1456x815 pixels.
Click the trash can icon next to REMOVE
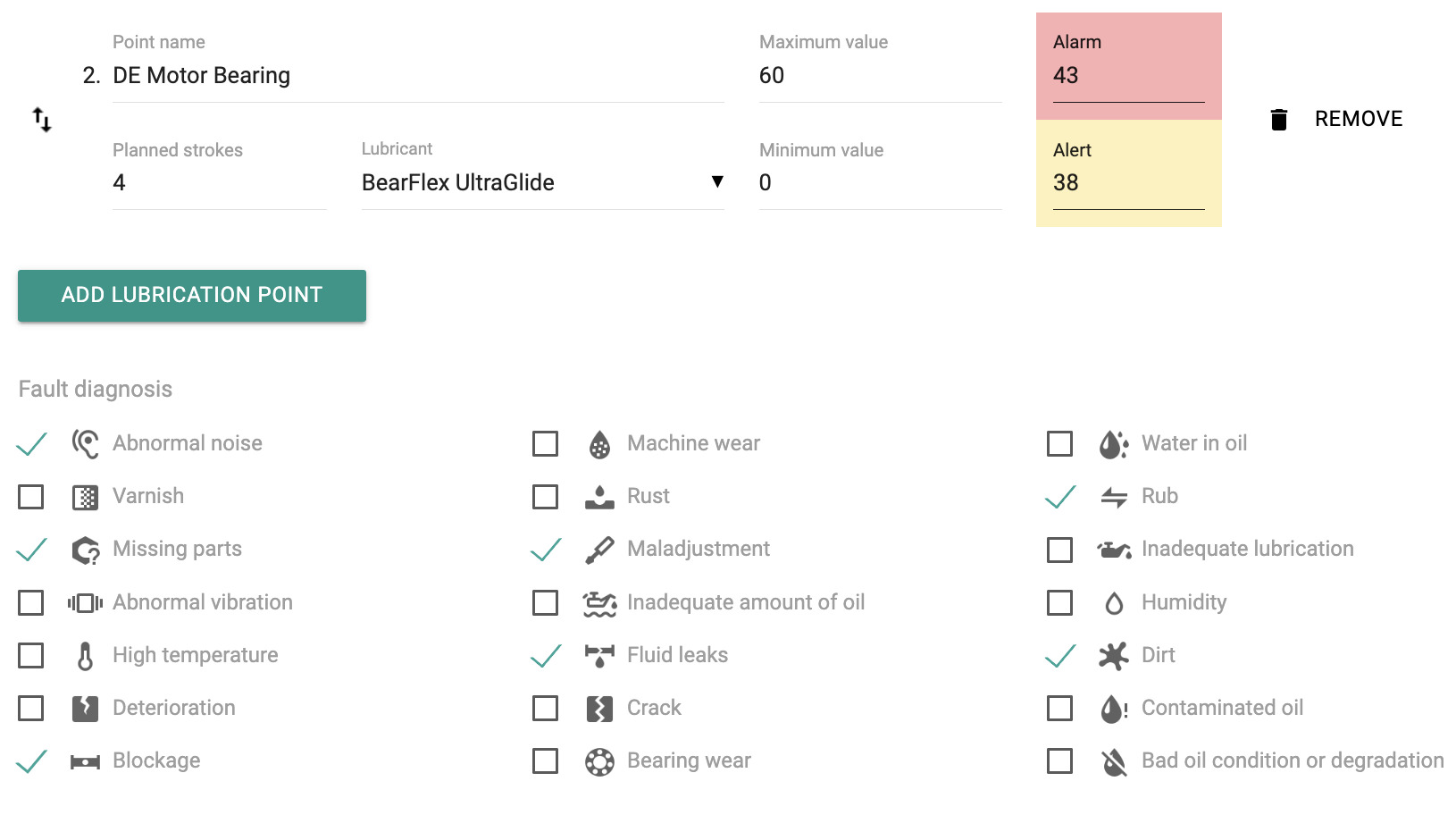point(1279,120)
